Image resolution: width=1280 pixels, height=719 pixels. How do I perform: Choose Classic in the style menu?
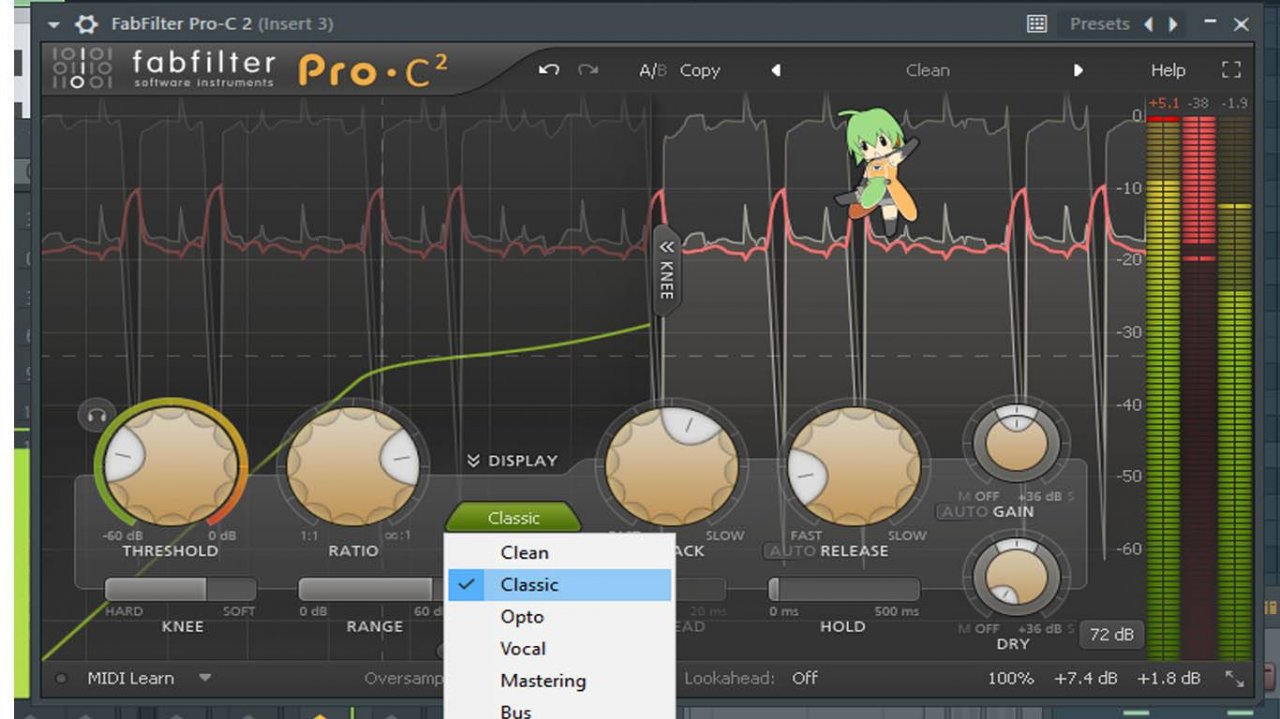point(560,584)
